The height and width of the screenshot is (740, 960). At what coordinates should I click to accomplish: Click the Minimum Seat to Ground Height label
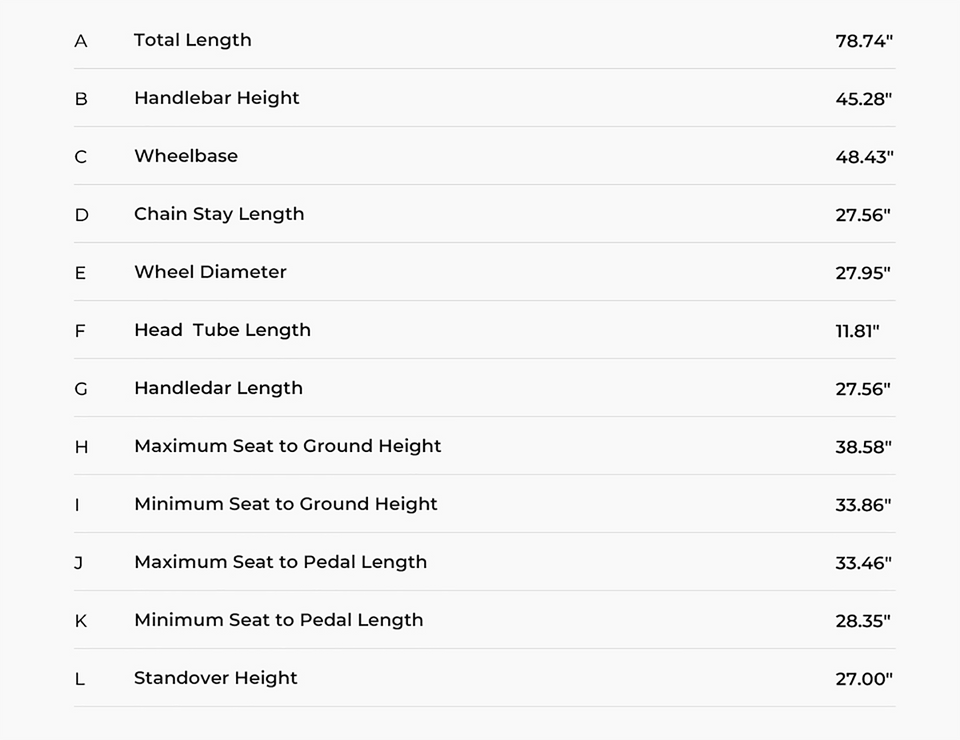tap(285, 504)
